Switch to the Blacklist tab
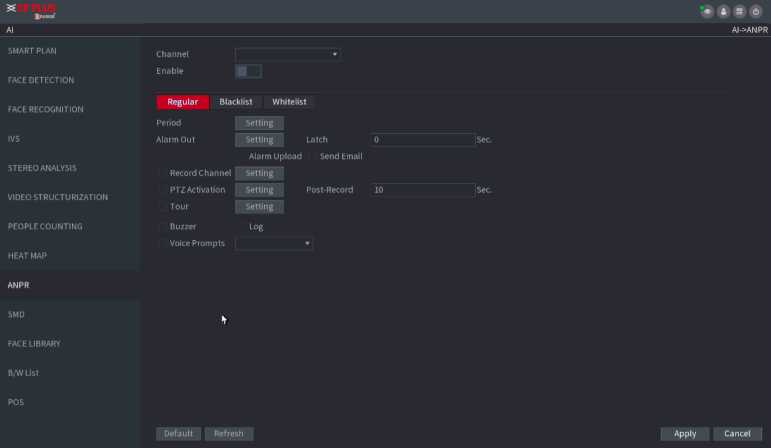The image size is (771, 448). pyautogui.click(x=236, y=102)
